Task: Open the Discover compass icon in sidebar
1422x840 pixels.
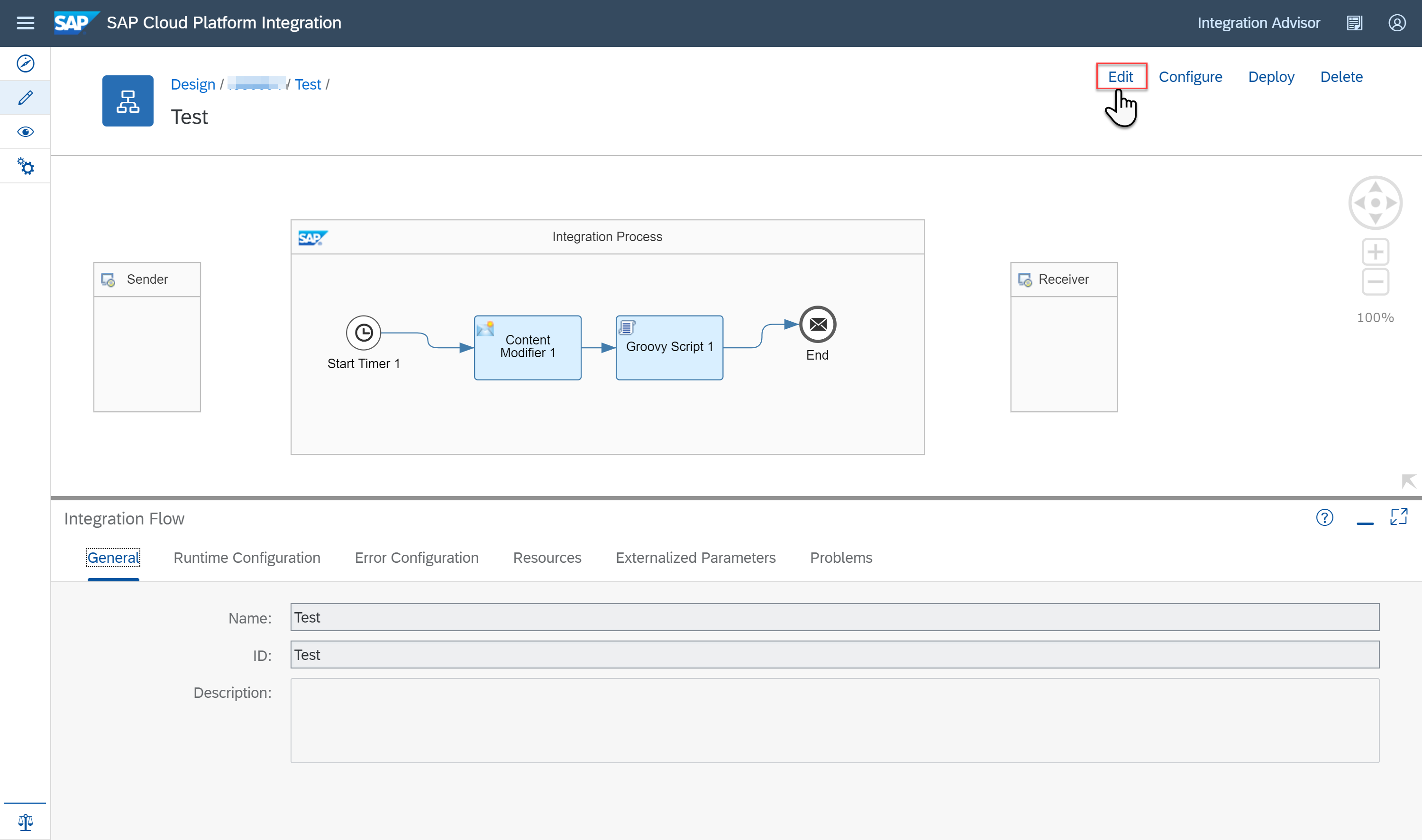Action: pyautogui.click(x=26, y=63)
